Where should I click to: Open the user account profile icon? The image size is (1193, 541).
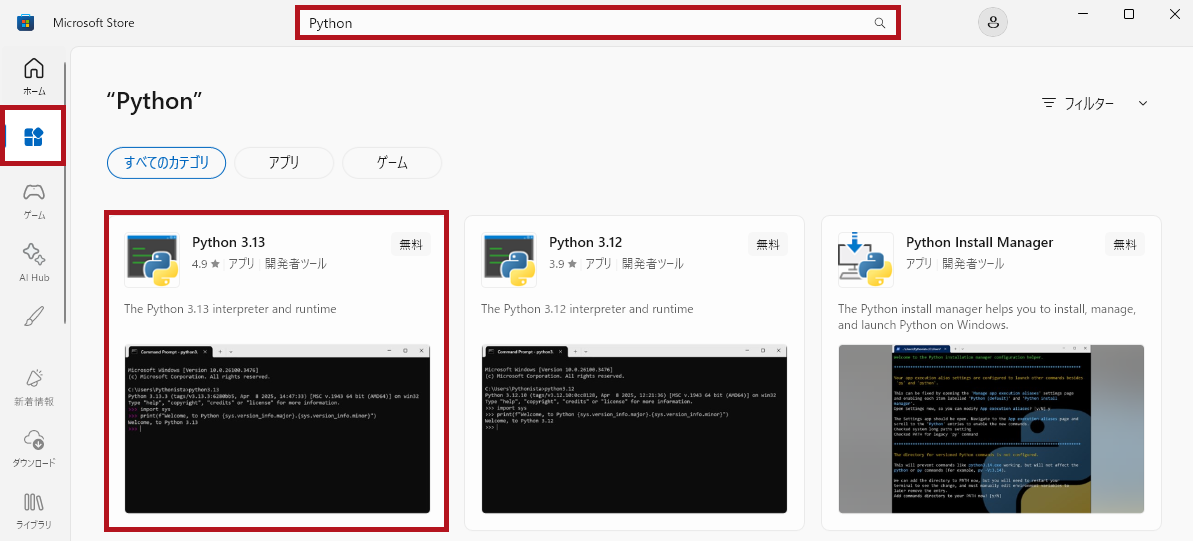click(x=992, y=23)
